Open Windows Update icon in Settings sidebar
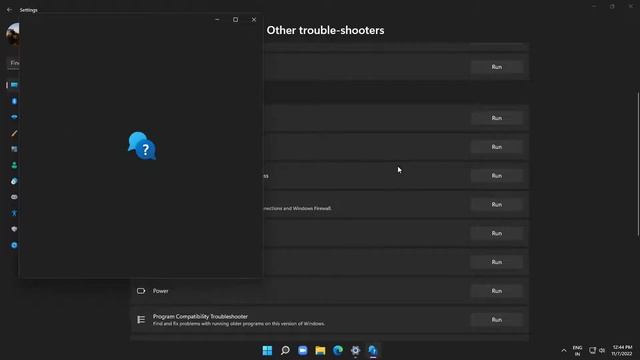This screenshot has height=360, width=640. (x=14, y=245)
